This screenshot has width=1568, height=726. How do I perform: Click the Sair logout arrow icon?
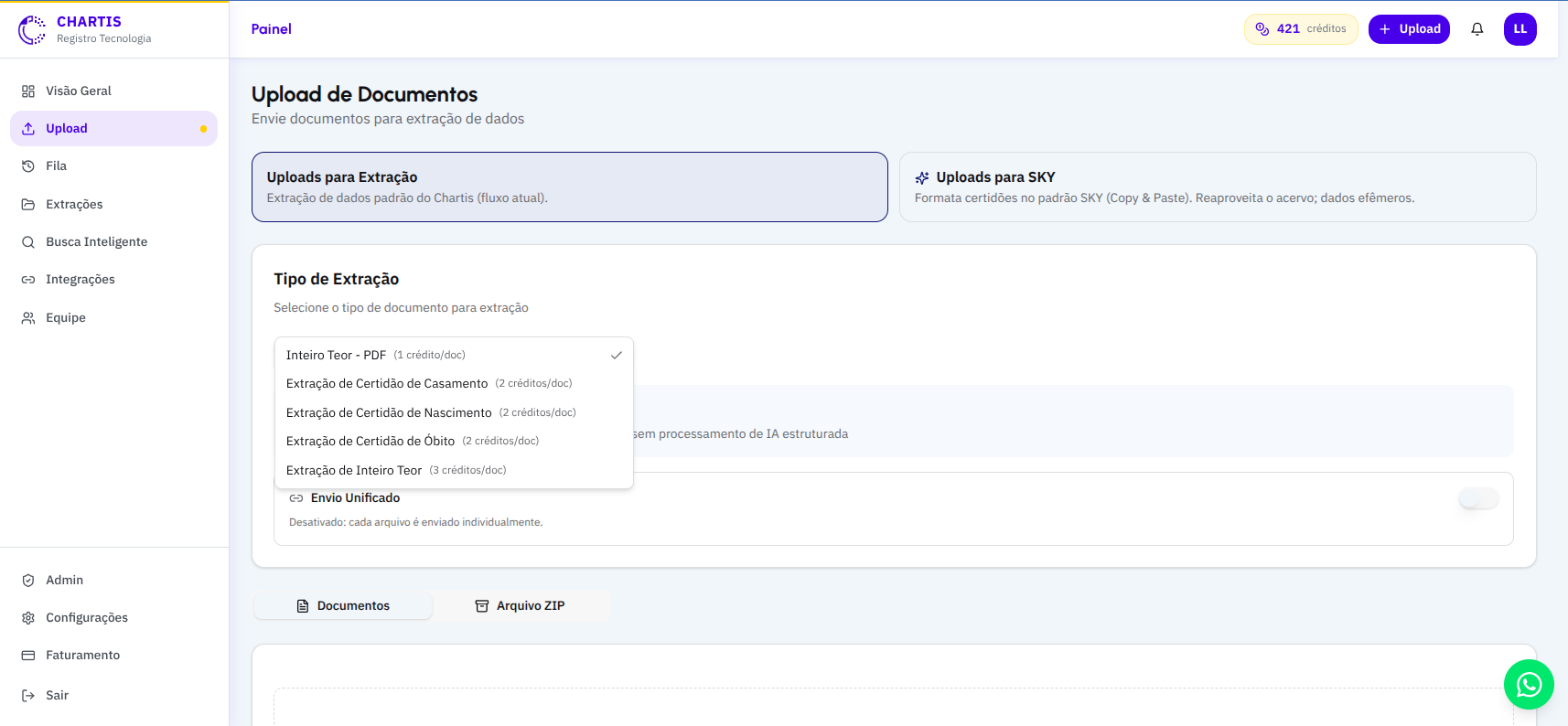(x=28, y=696)
